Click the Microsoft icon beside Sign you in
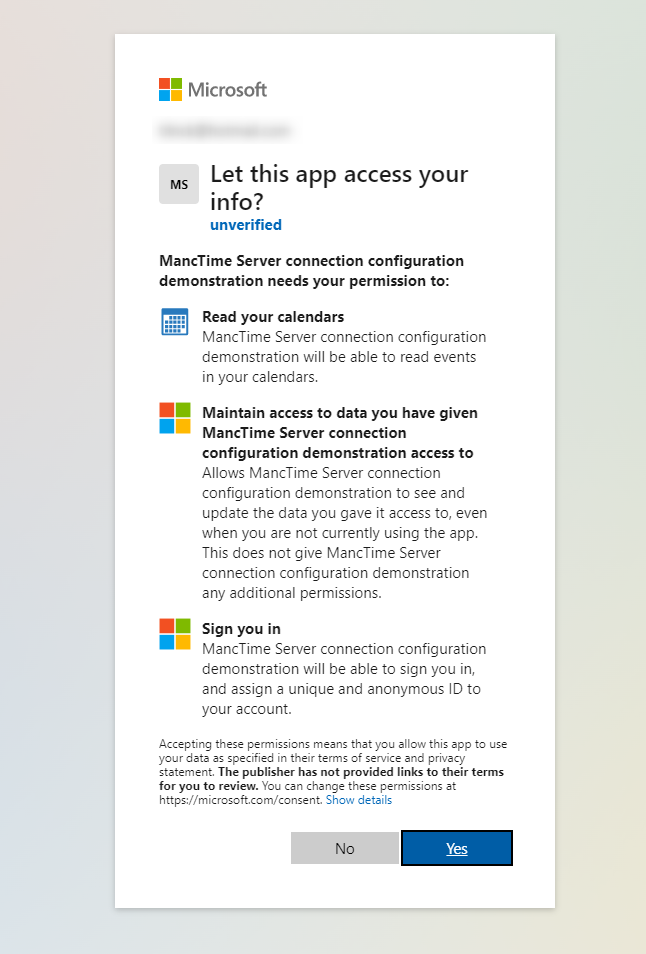Screen dimensions: 646x954 (175, 634)
